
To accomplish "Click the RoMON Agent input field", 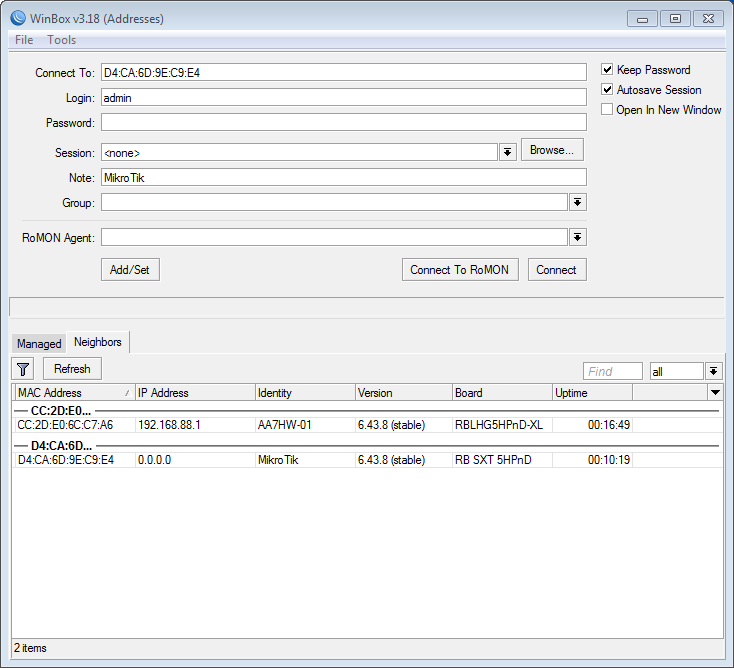I will 334,237.
